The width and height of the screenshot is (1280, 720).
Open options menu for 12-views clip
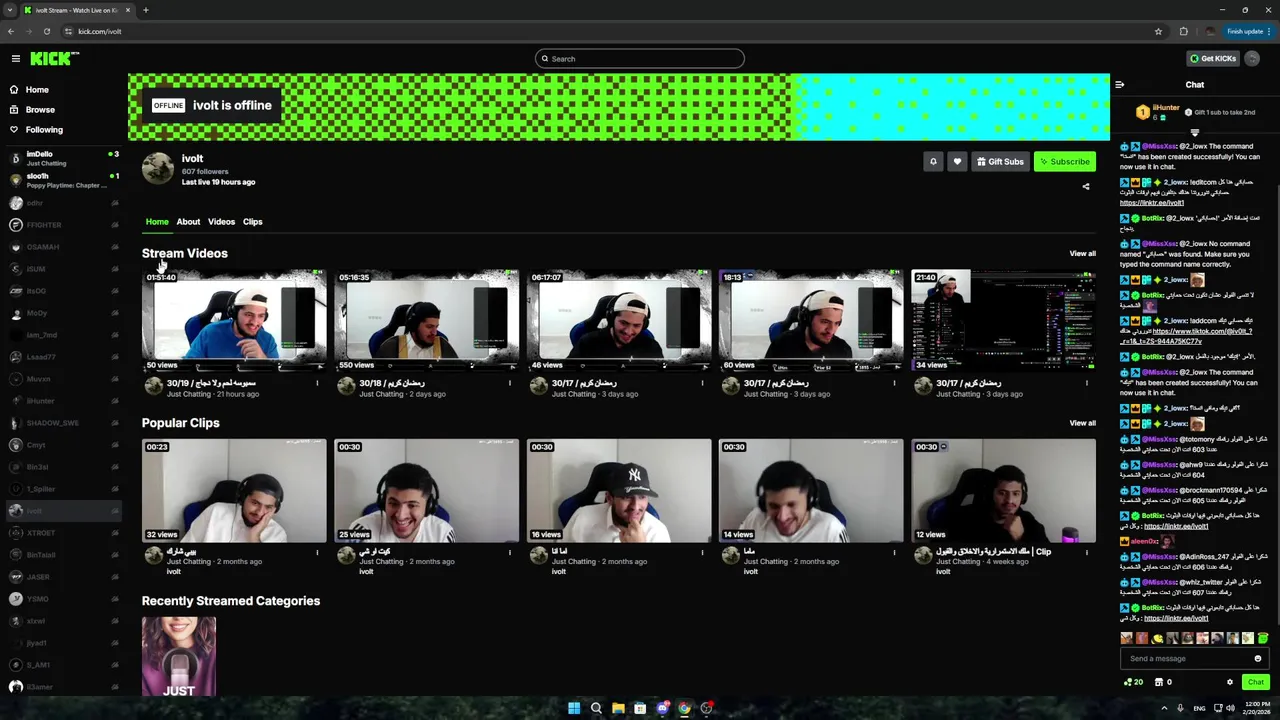(x=1087, y=552)
